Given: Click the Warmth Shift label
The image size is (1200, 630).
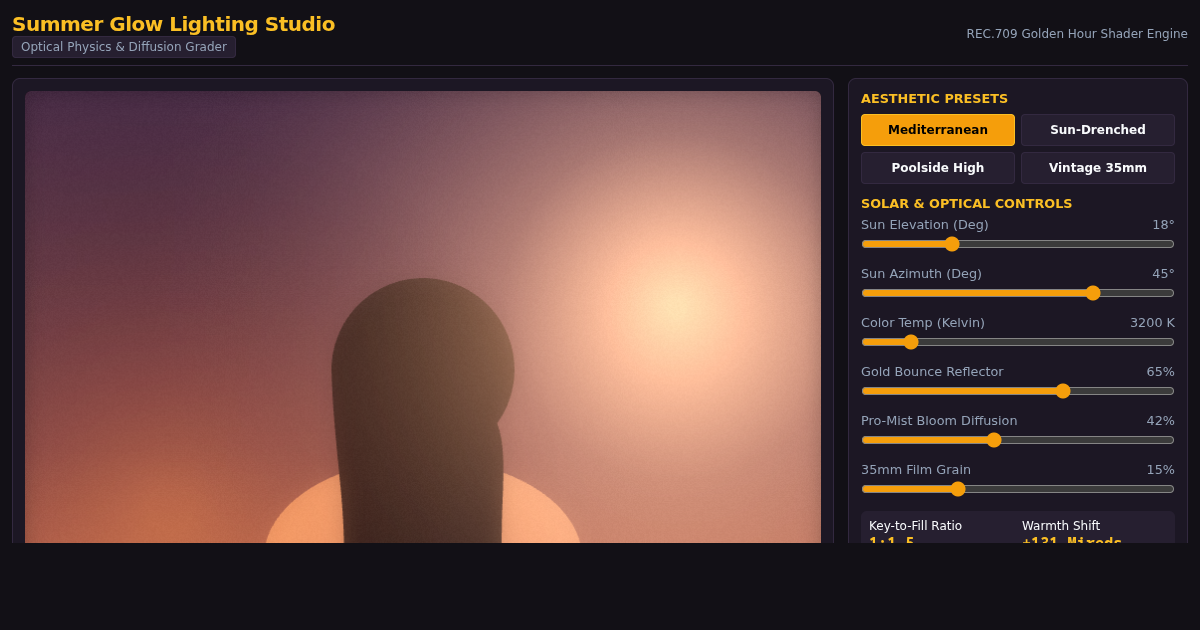Looking at the screenshot, I should click(x=1061, y=526).
